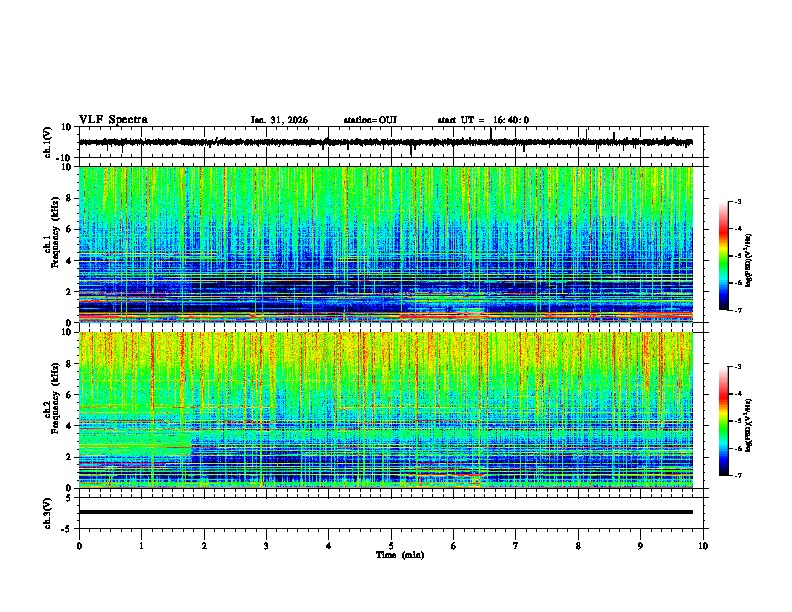The height and width of the screenshot is (612, 792).
Task: Click the "-3" label on ch.2 color scale
Action: click(x=737, y=367)
